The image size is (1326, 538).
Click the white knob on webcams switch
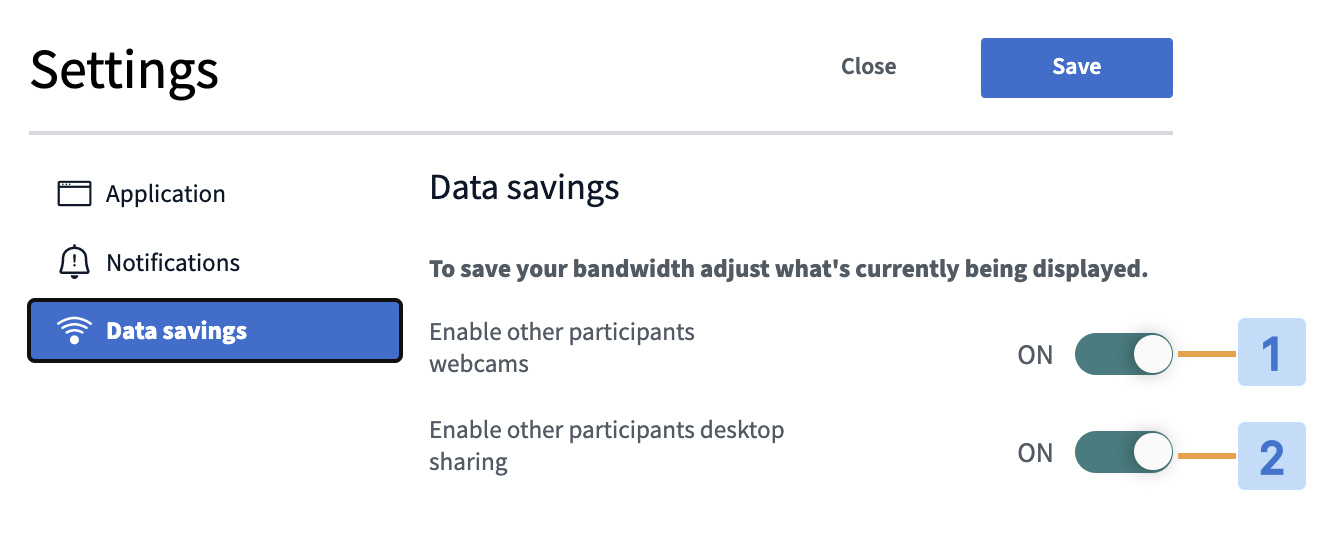[x=1153, y=354]
